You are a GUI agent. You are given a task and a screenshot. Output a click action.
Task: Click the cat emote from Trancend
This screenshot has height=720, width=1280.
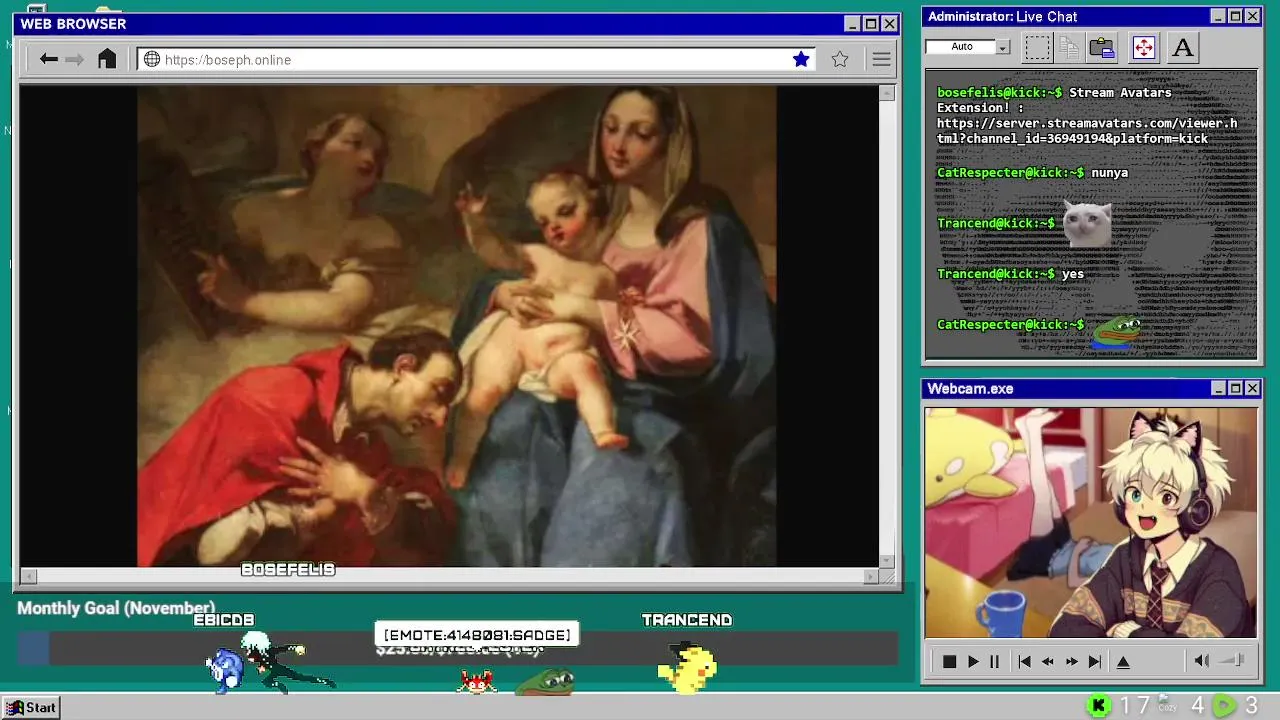(x=1087, y=223)
